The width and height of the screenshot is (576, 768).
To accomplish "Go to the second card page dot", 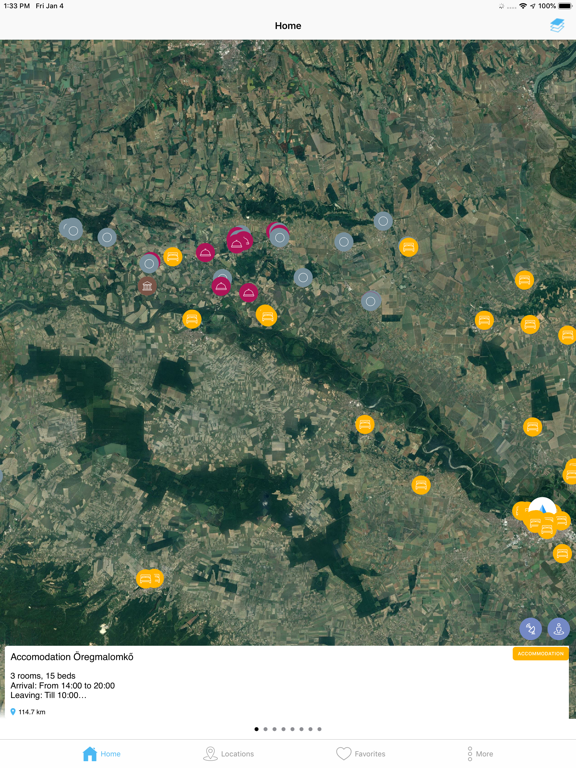I will [265, 729].
